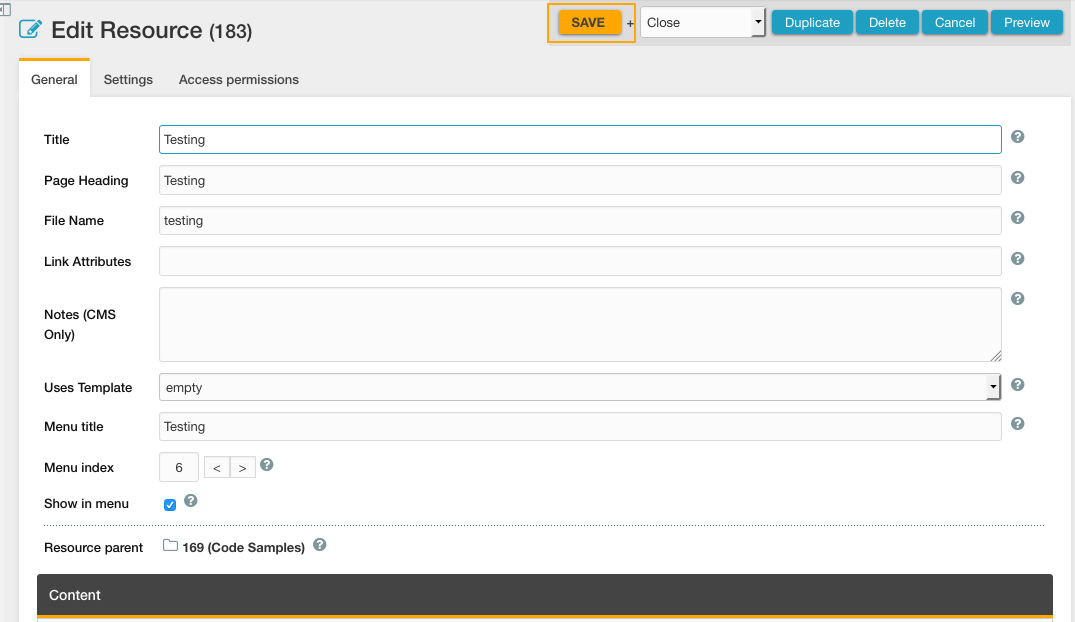Open the Access permissions tab
1075x622 pixels.
point(238,79)
